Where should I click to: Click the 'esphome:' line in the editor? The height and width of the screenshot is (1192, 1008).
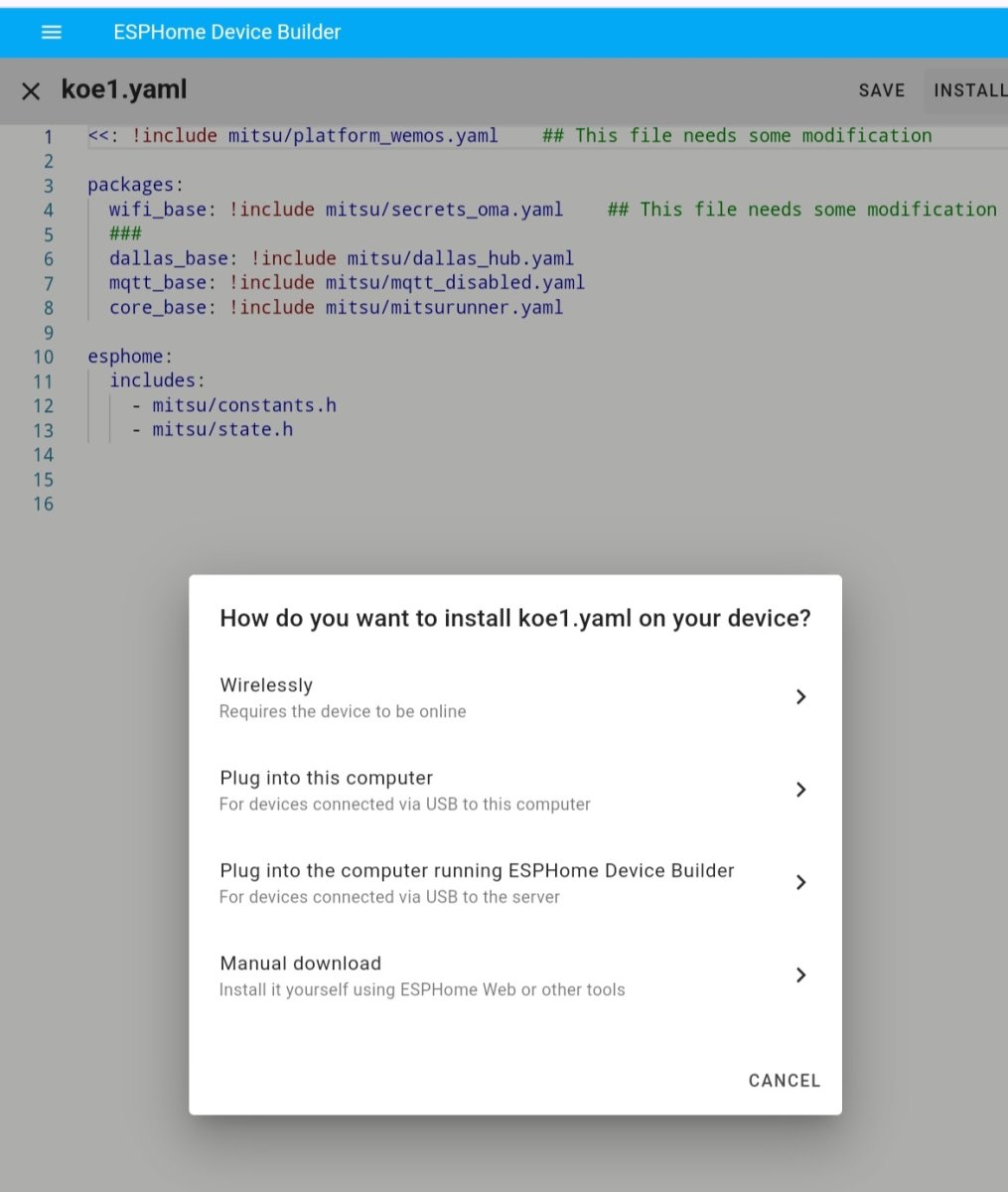pos(130,357)
